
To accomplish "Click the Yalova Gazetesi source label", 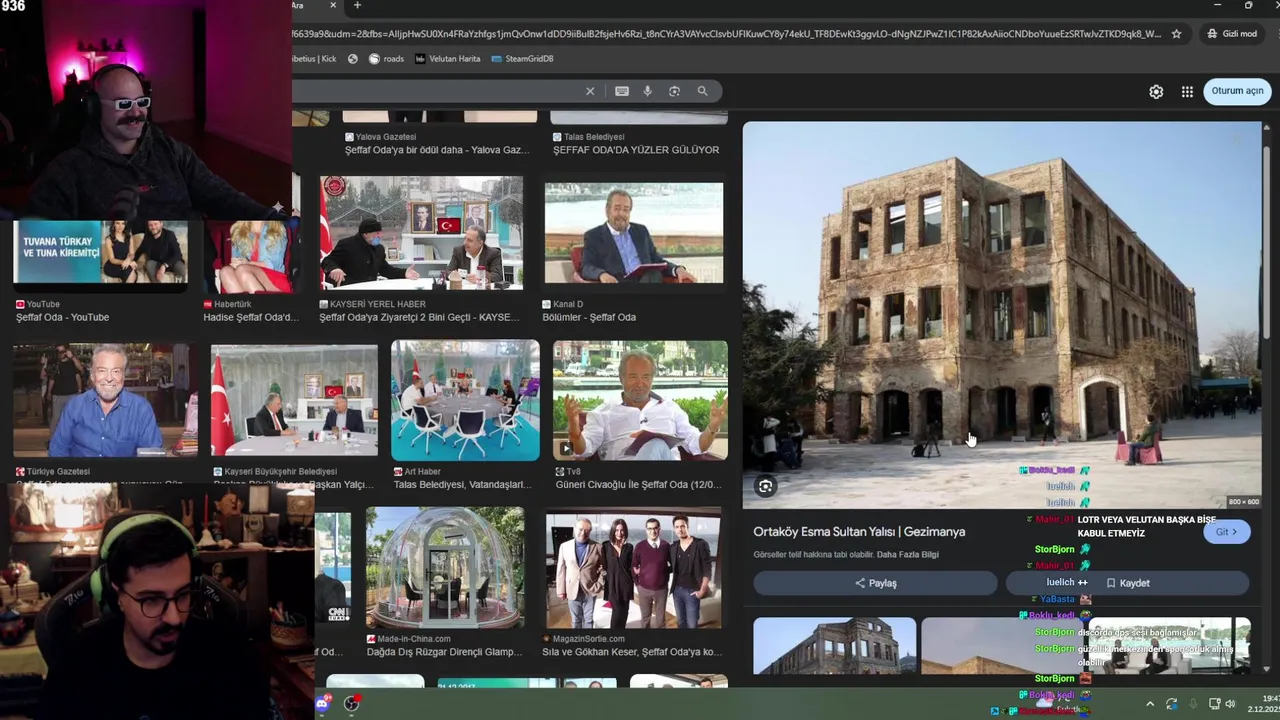I will tap(386, 137).
